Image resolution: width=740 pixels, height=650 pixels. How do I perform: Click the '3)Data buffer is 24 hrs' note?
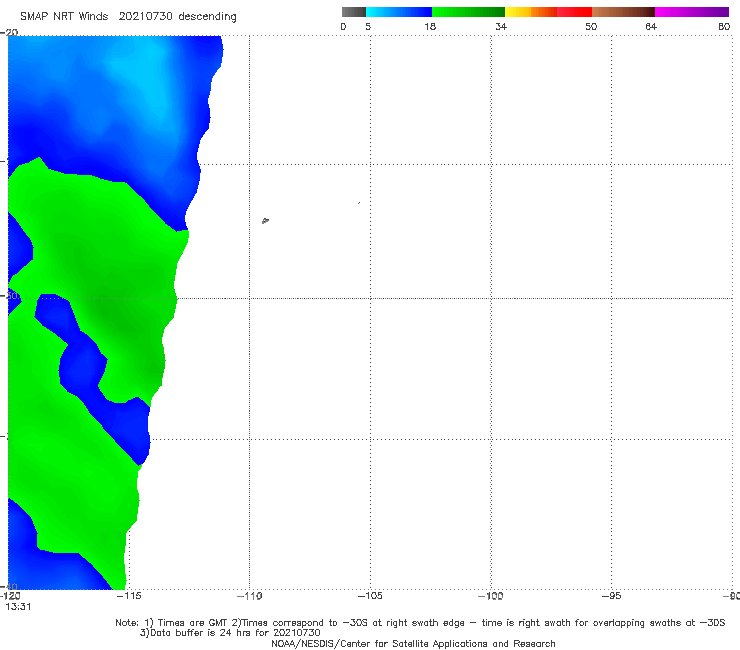(230, 633)
